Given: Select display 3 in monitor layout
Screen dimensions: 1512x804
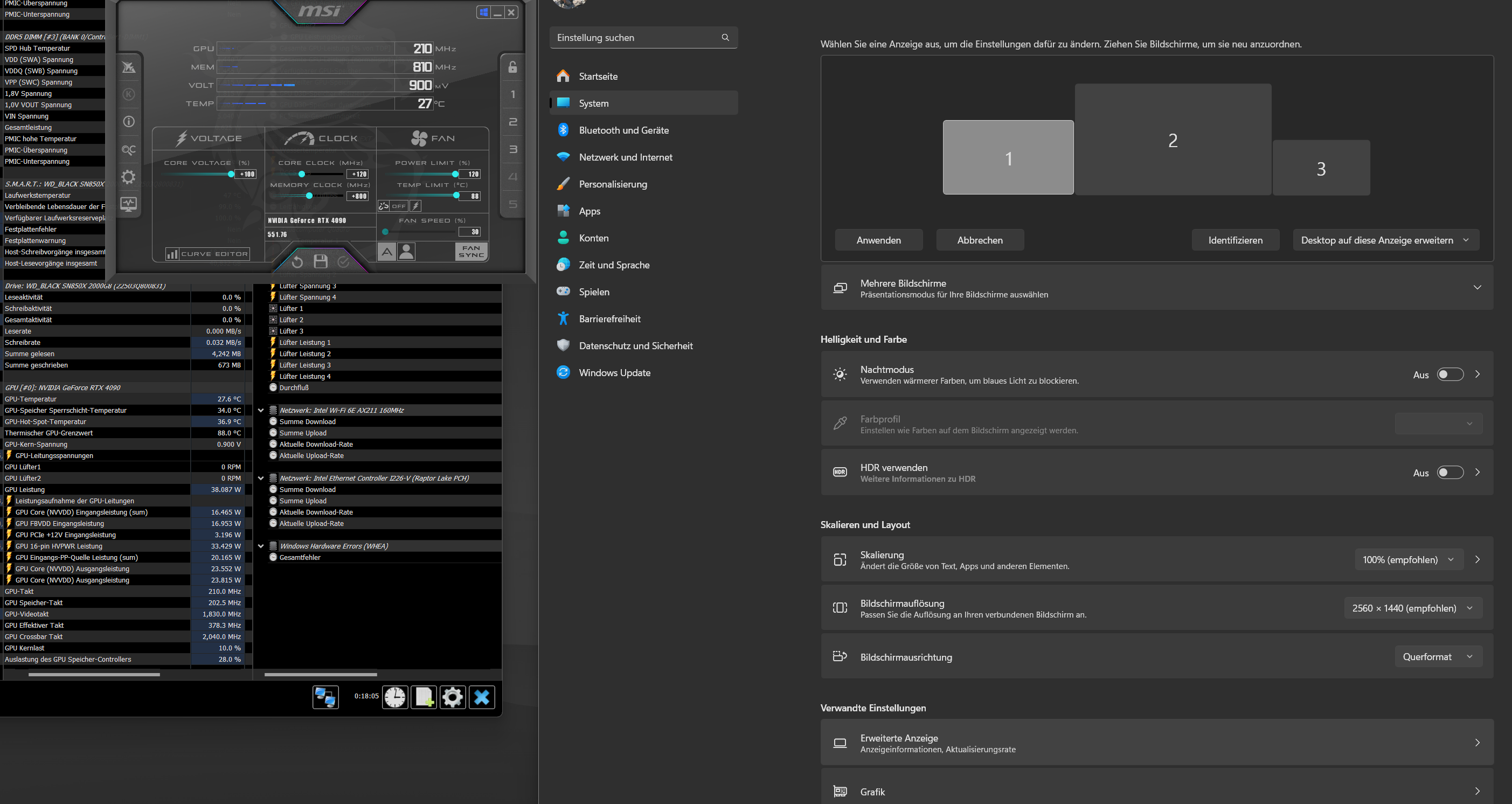Looking at the screenshot, I should click(1321, 169).
